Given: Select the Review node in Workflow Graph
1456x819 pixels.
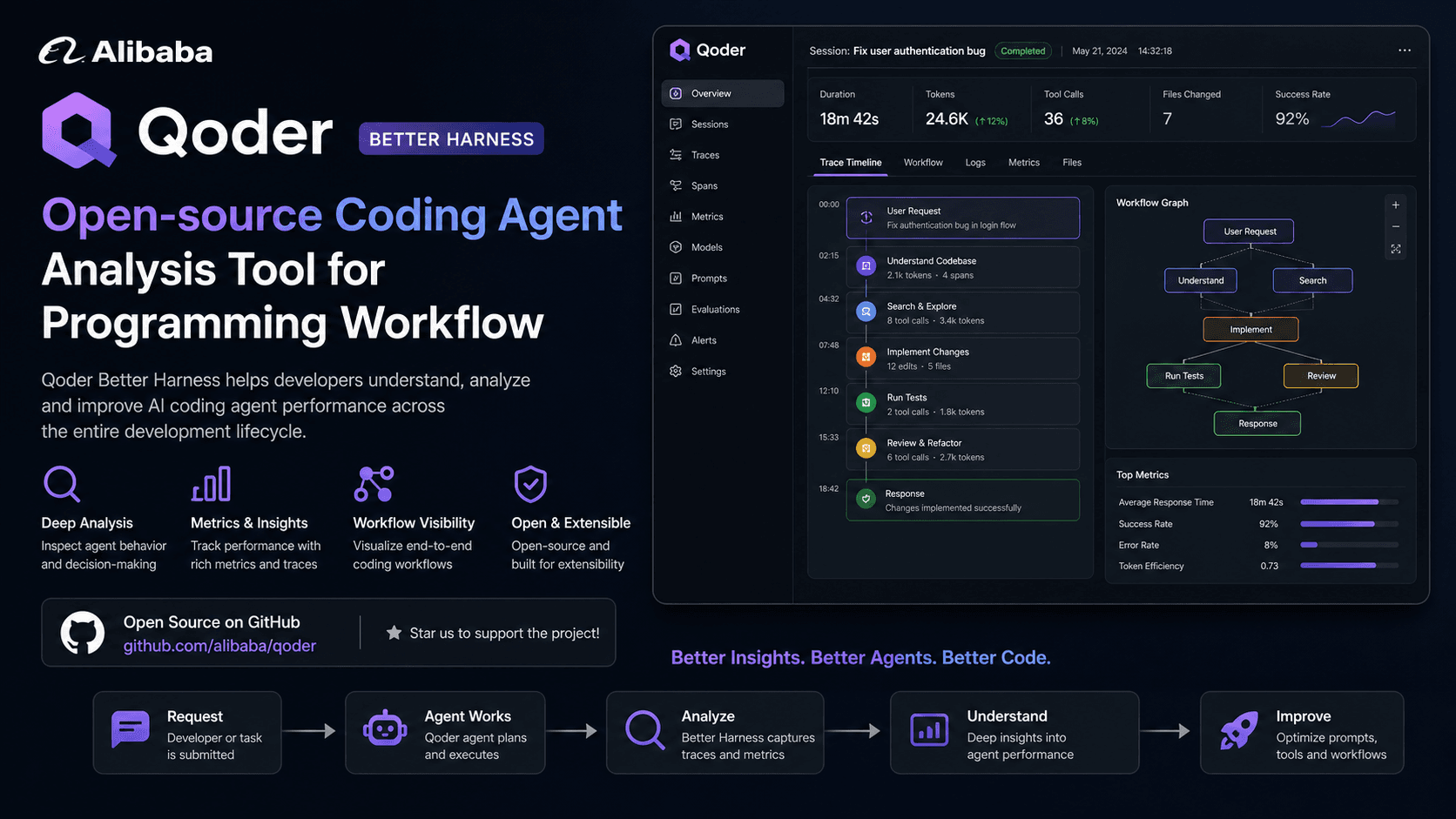Looking at the screenshot, I should [1321, 376].
